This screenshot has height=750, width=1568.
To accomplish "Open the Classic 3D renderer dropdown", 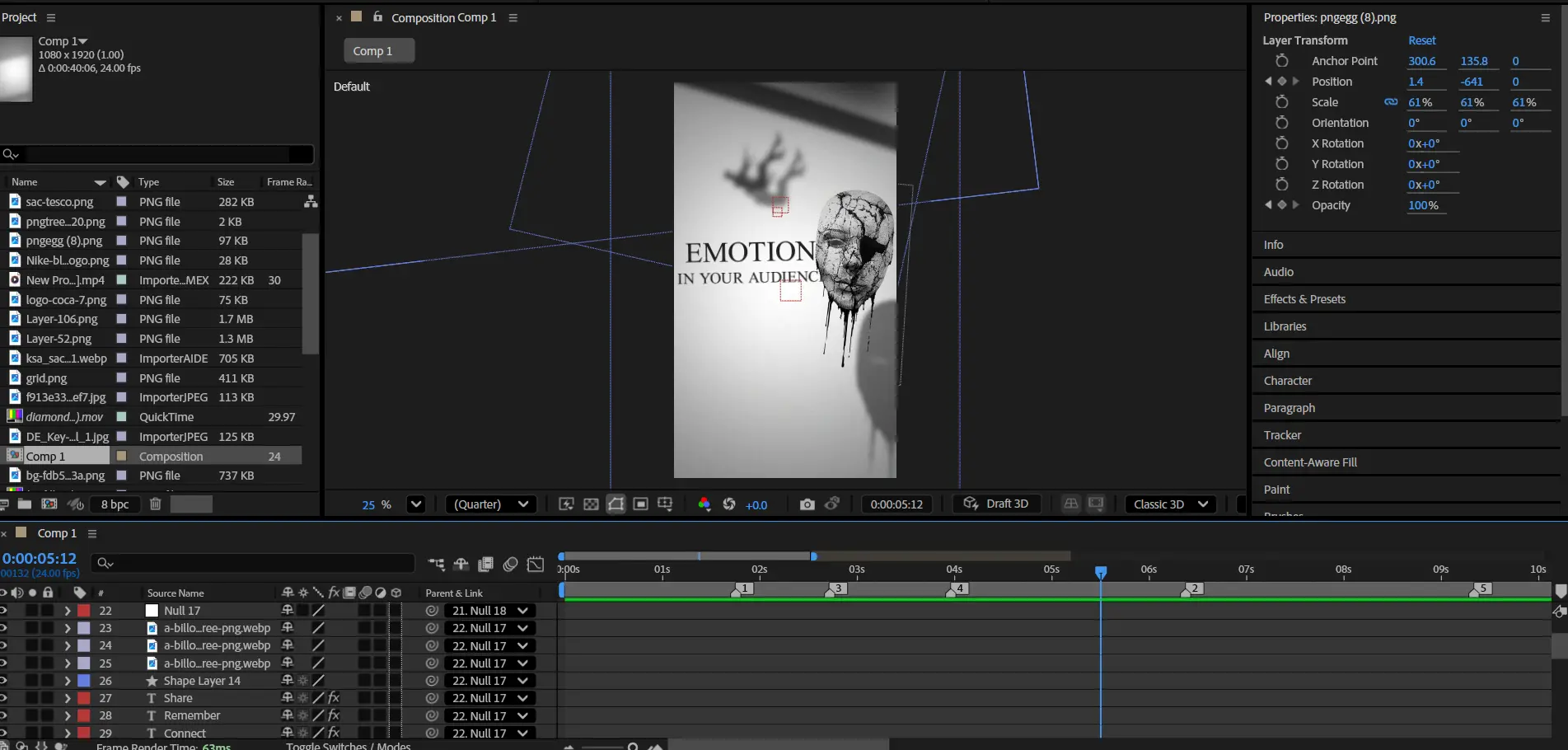I will [1170, 504].
